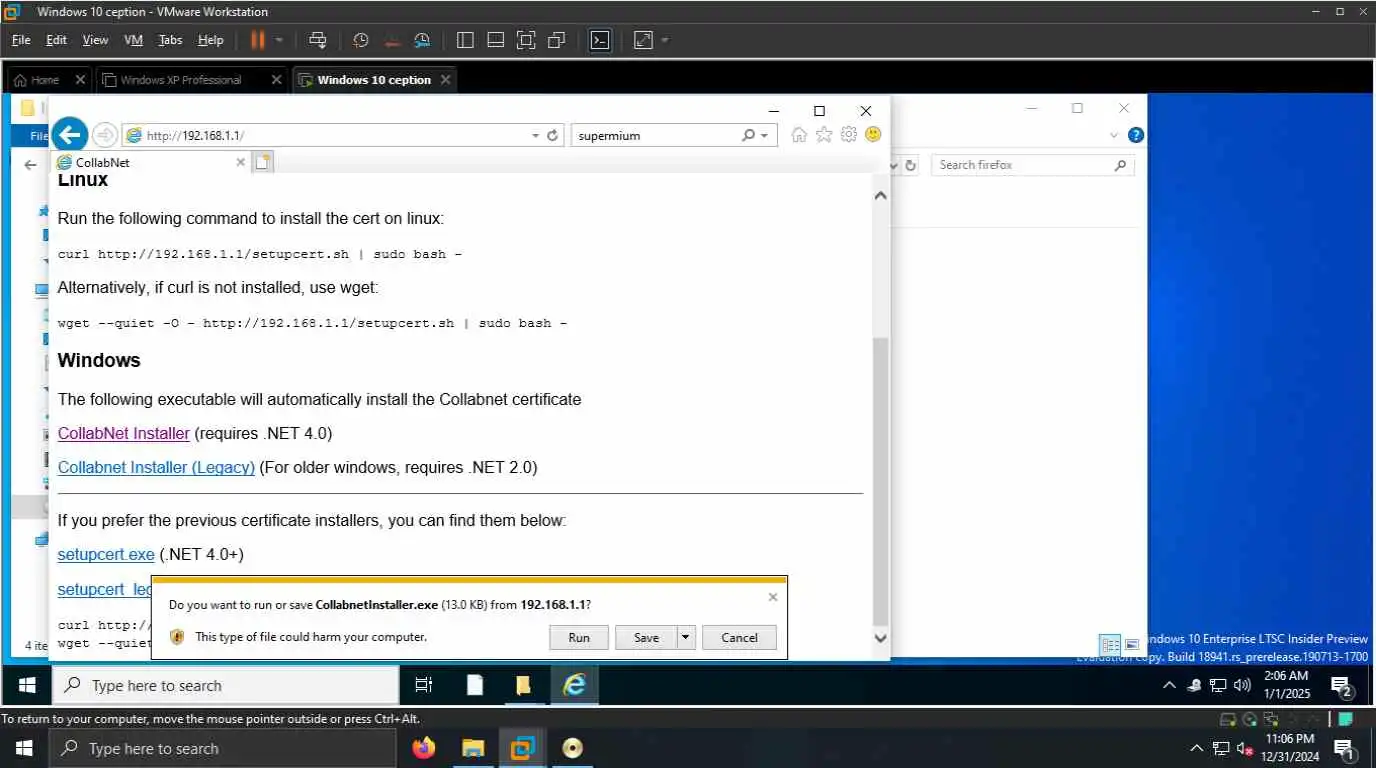Toggle the VMware library sidebar

(x=465, y=40)
